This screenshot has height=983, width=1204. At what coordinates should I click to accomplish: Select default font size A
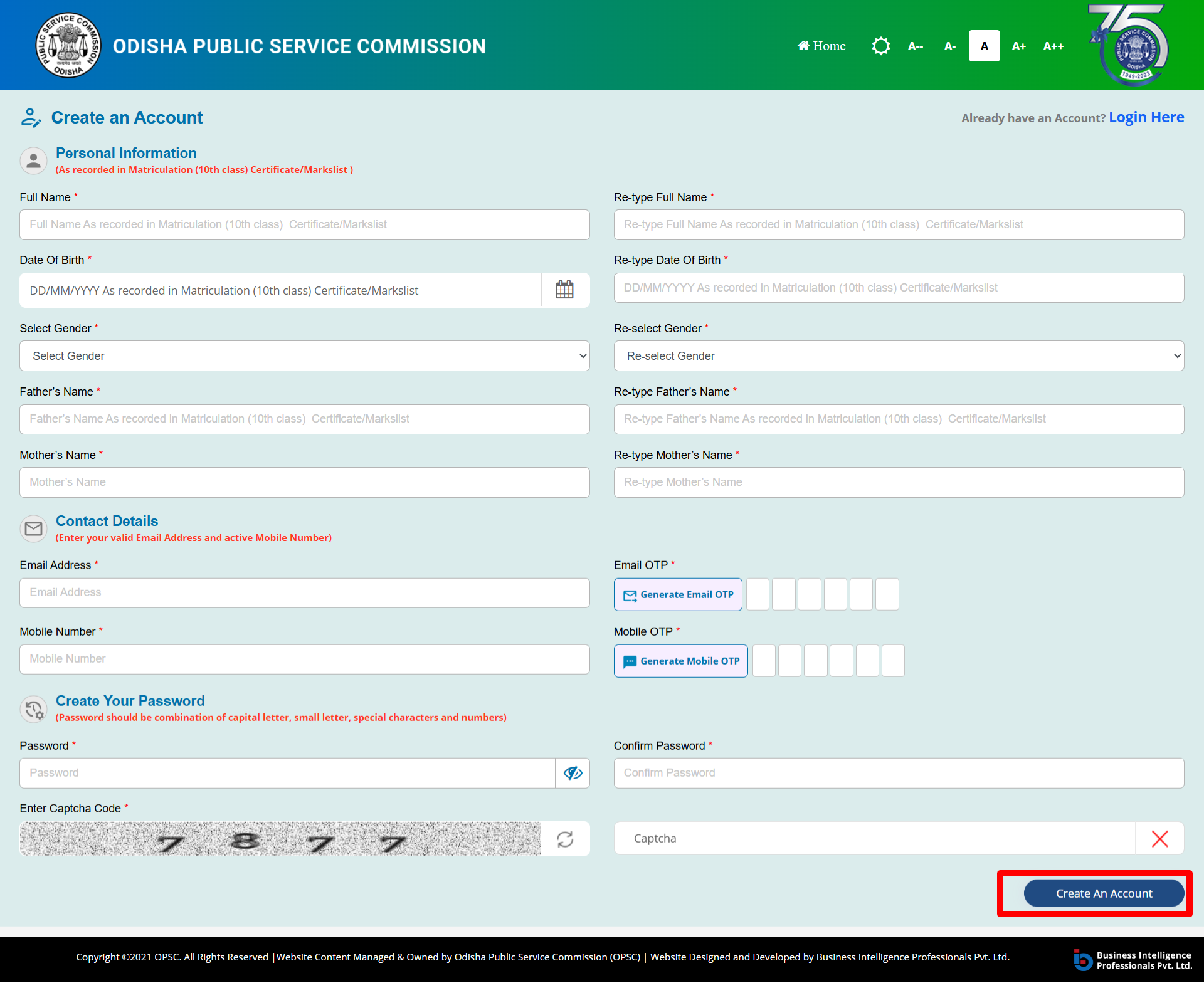(984, 46)
